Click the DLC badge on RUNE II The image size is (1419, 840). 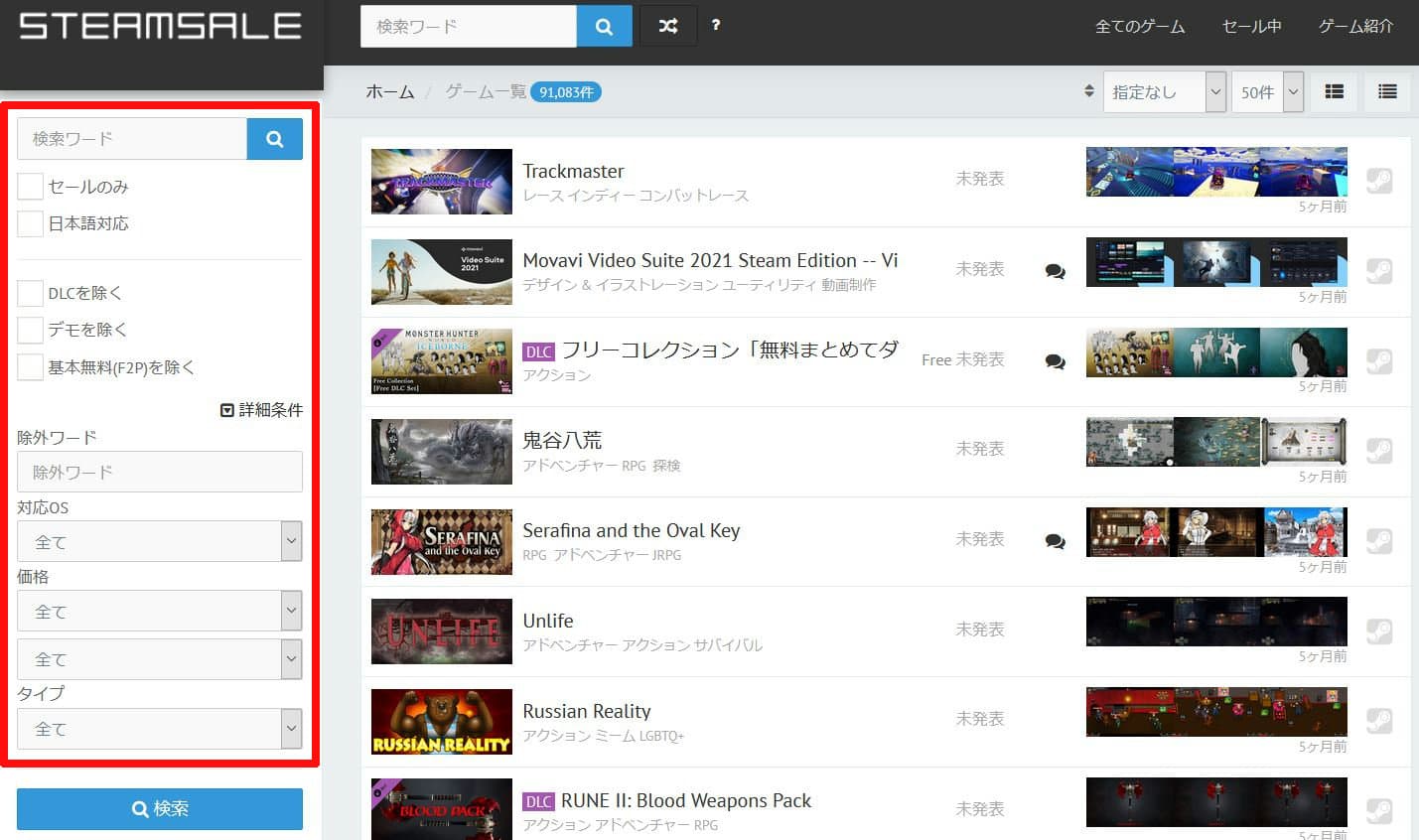click(x=538, y=801)
